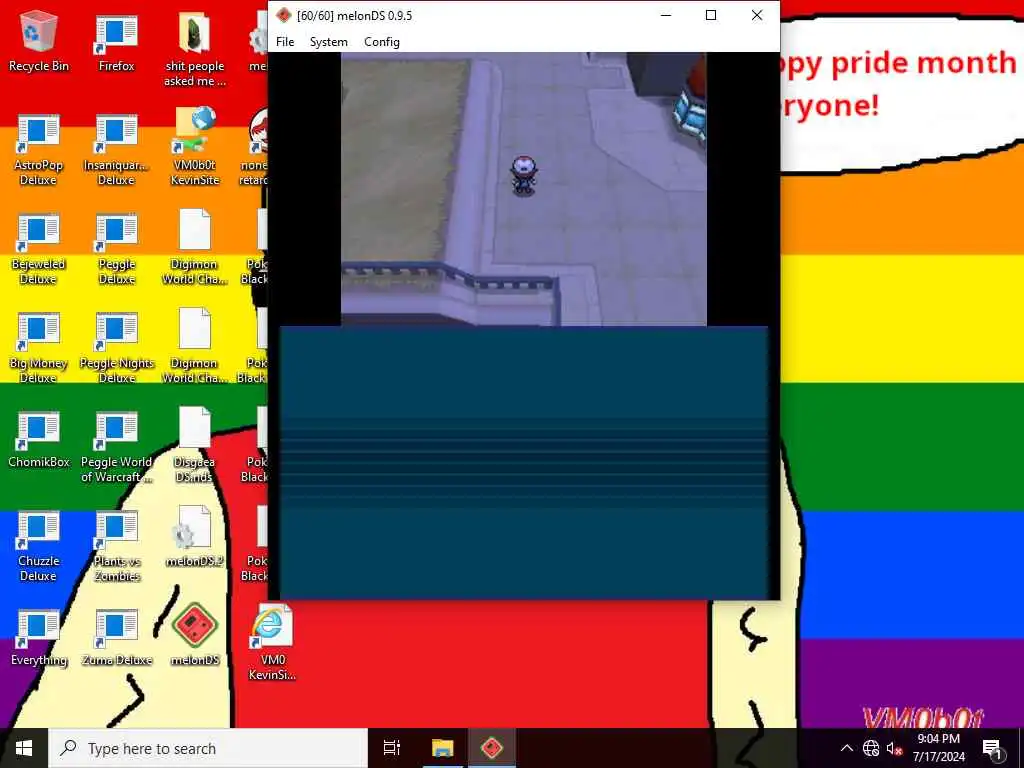Select the VM0 KevinSi... Internet Explorer shortcut

(272, 643)
